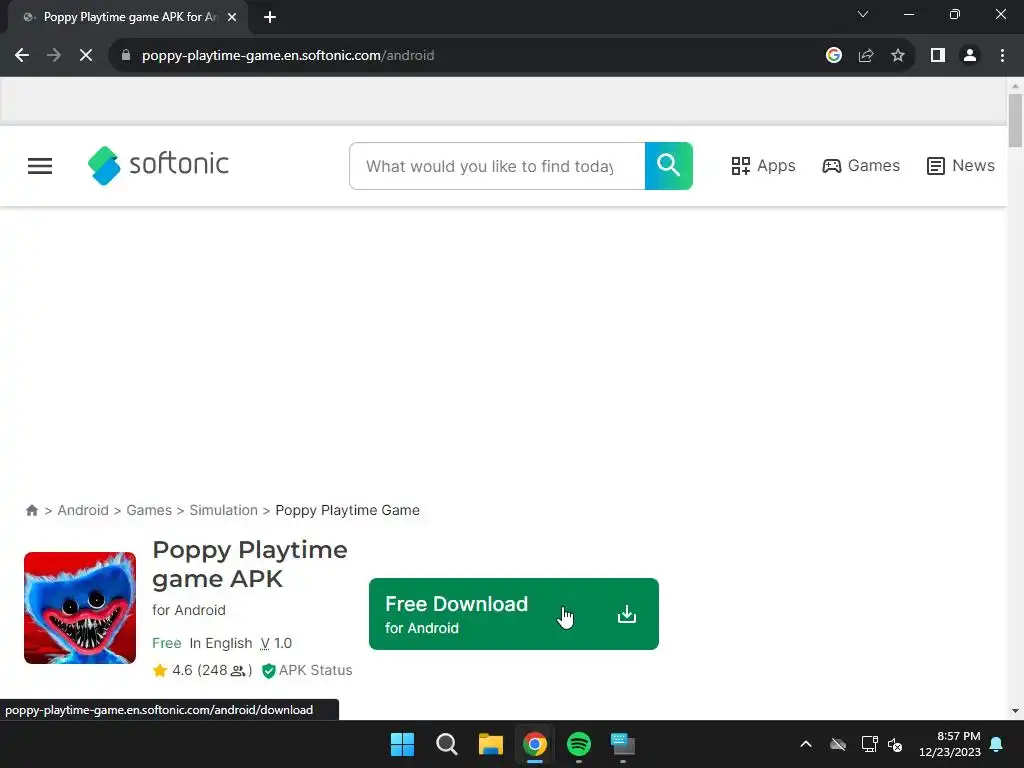Open the notifications bell
Screen dimensions: 1024x768
pos(997,744)
